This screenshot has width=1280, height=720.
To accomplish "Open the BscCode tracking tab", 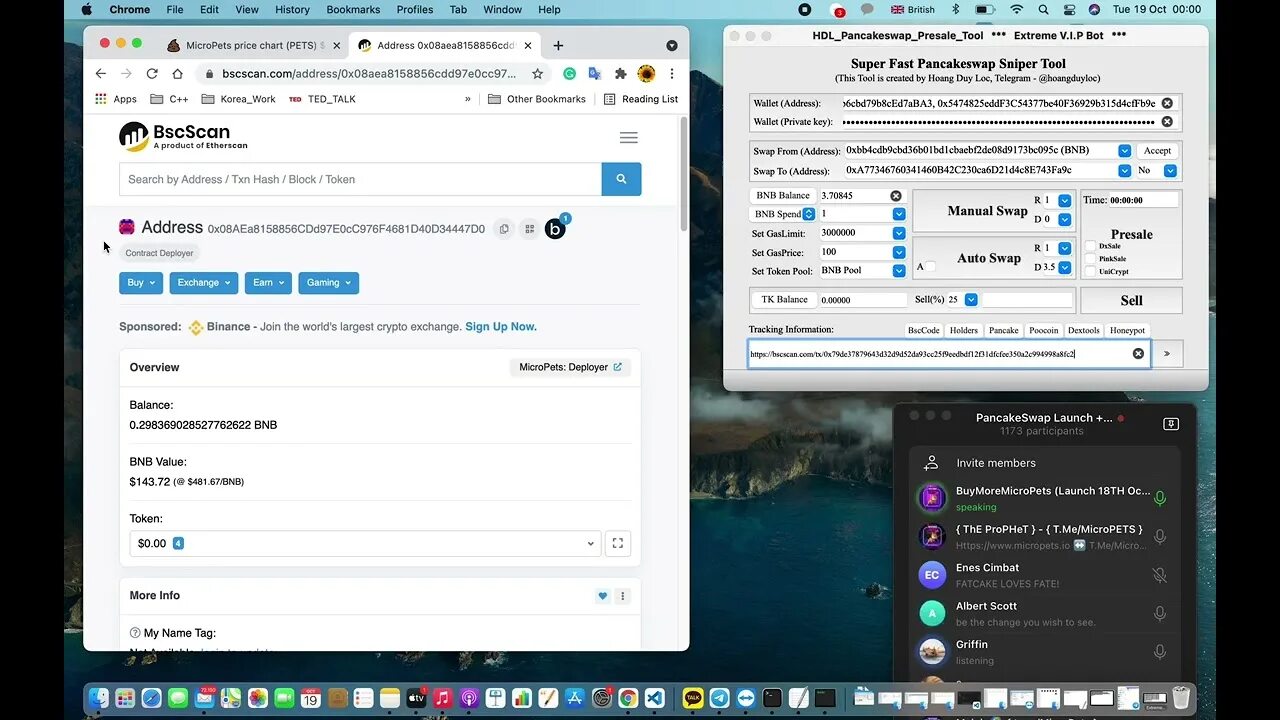I will 923,330.
